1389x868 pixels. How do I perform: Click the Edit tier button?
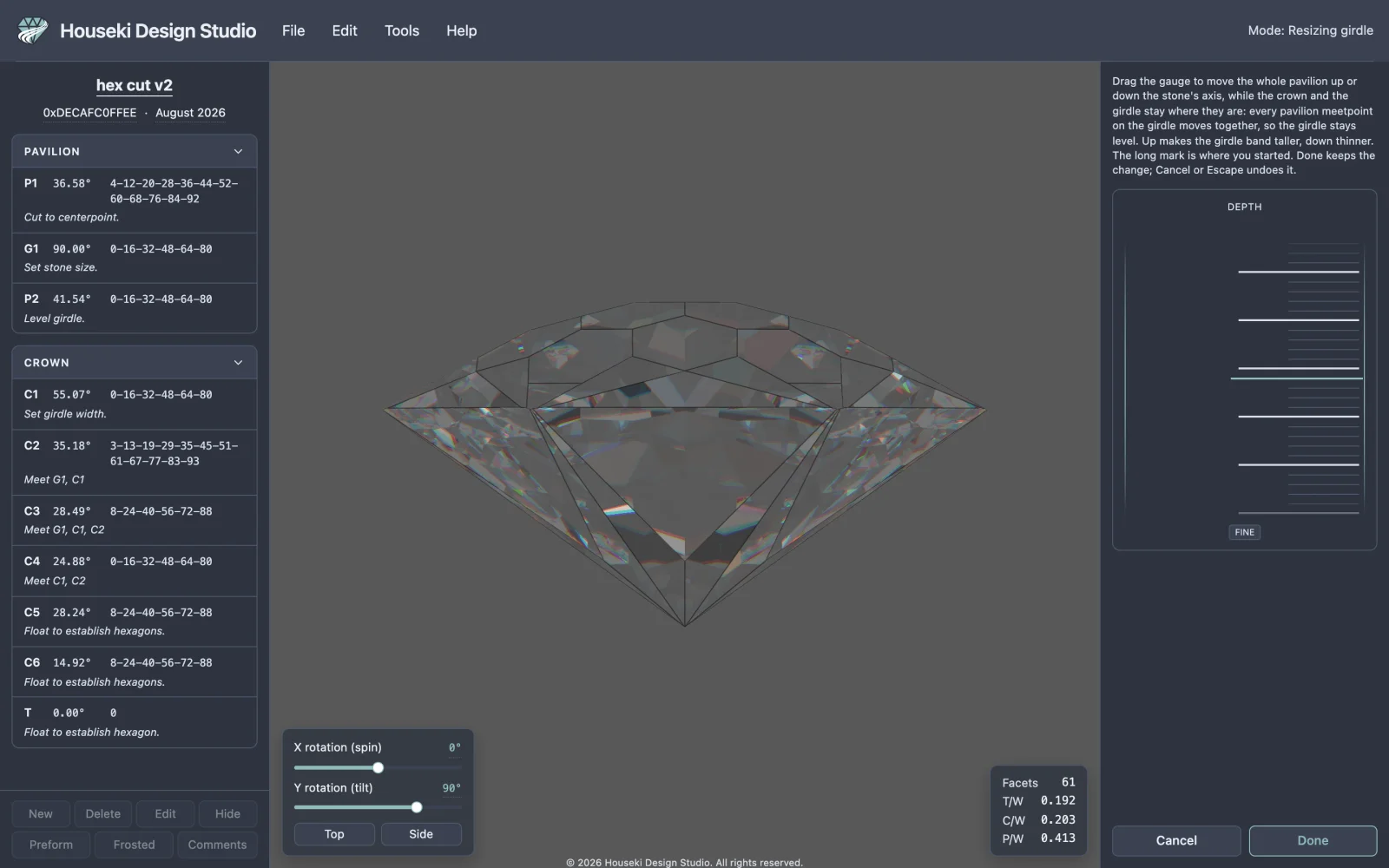pos(165,814)
